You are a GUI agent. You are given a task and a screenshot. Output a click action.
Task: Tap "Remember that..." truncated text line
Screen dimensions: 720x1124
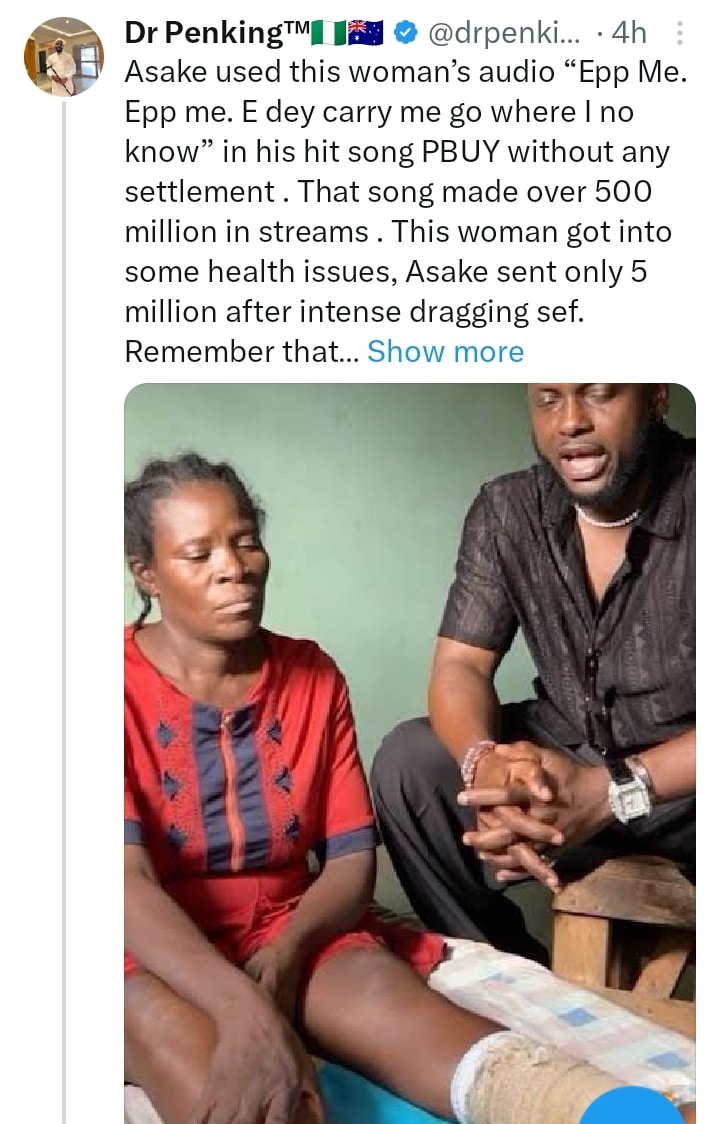point(240,352)
